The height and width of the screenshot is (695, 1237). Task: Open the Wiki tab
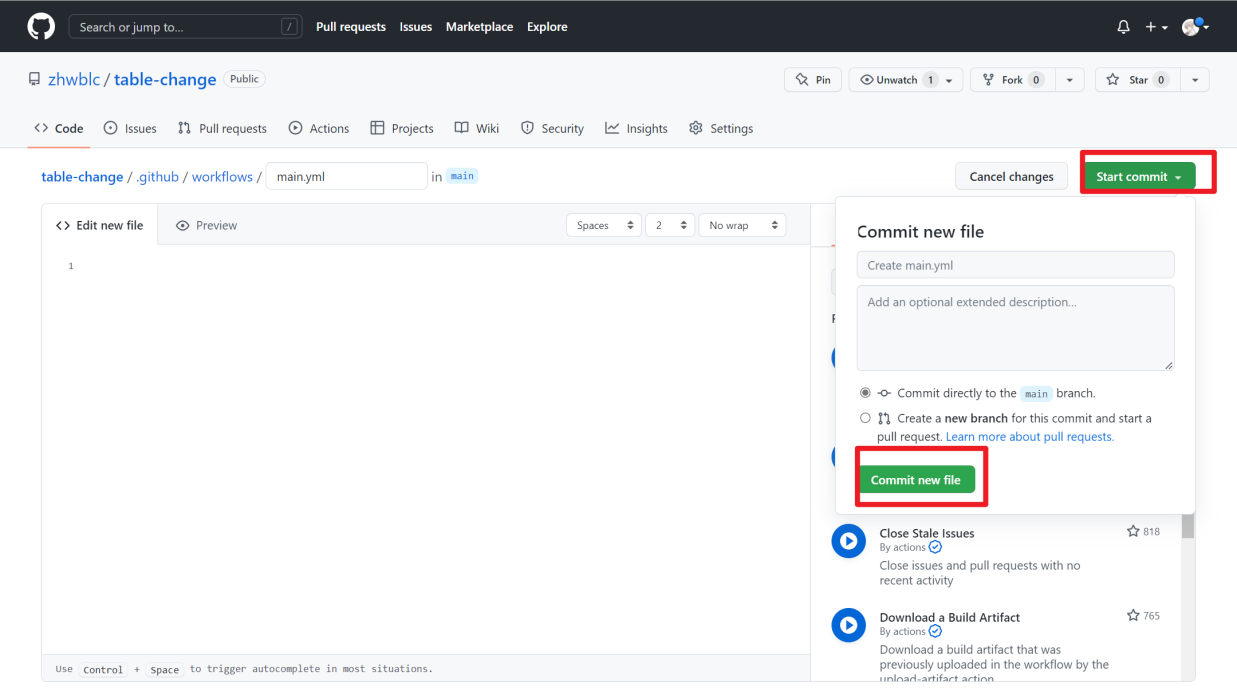[x=477, y=128]
